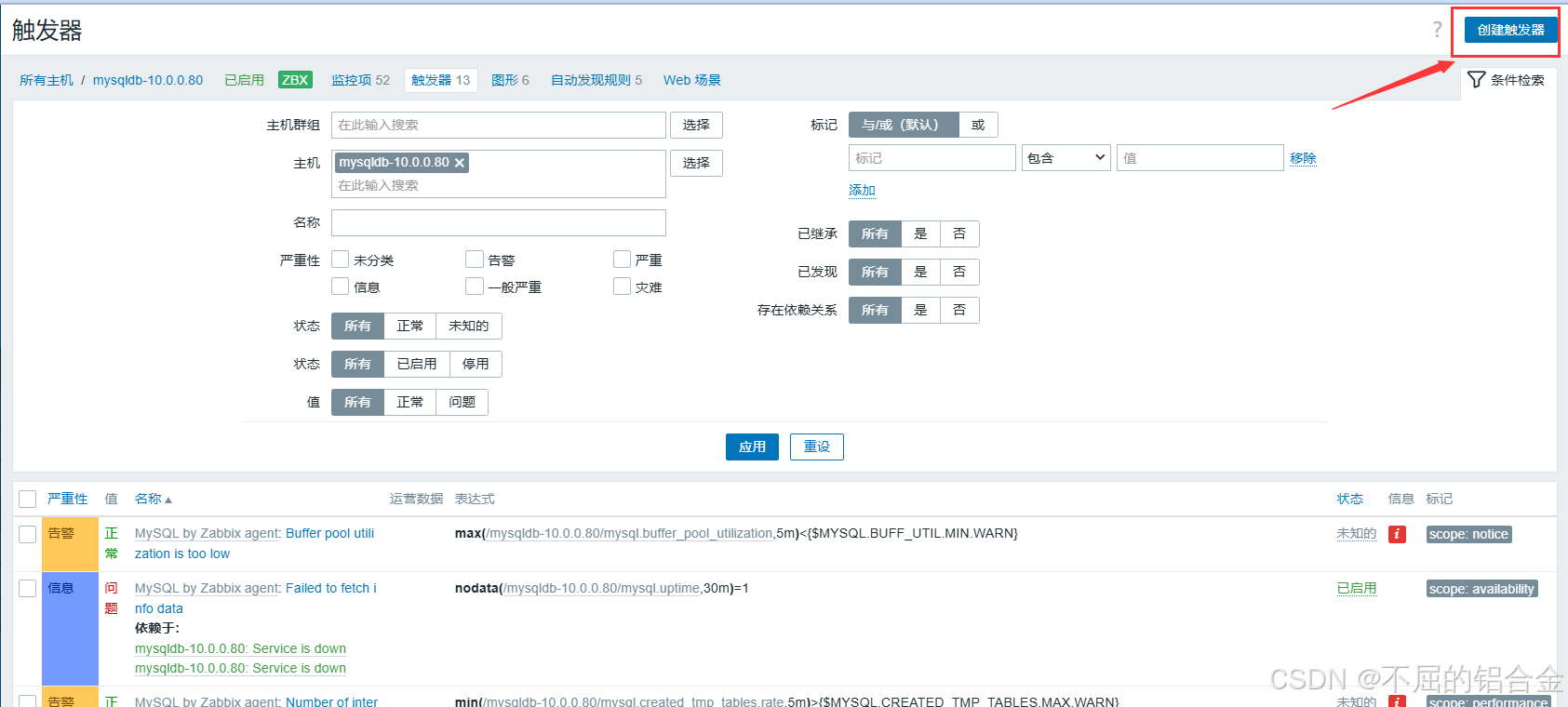Open the 条件检索 filter funnel icon
1568x707 pixels.
tap(1476, 80)
